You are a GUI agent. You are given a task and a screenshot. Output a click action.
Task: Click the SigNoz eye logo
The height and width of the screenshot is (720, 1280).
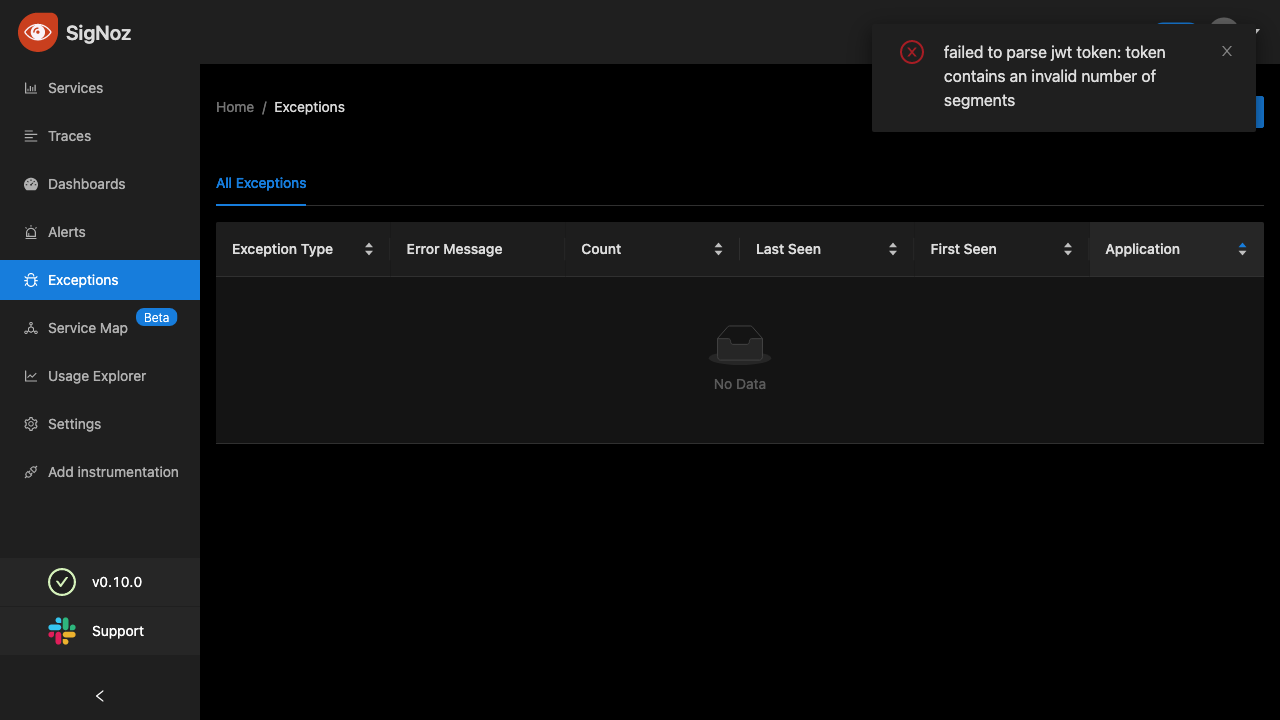38,32
